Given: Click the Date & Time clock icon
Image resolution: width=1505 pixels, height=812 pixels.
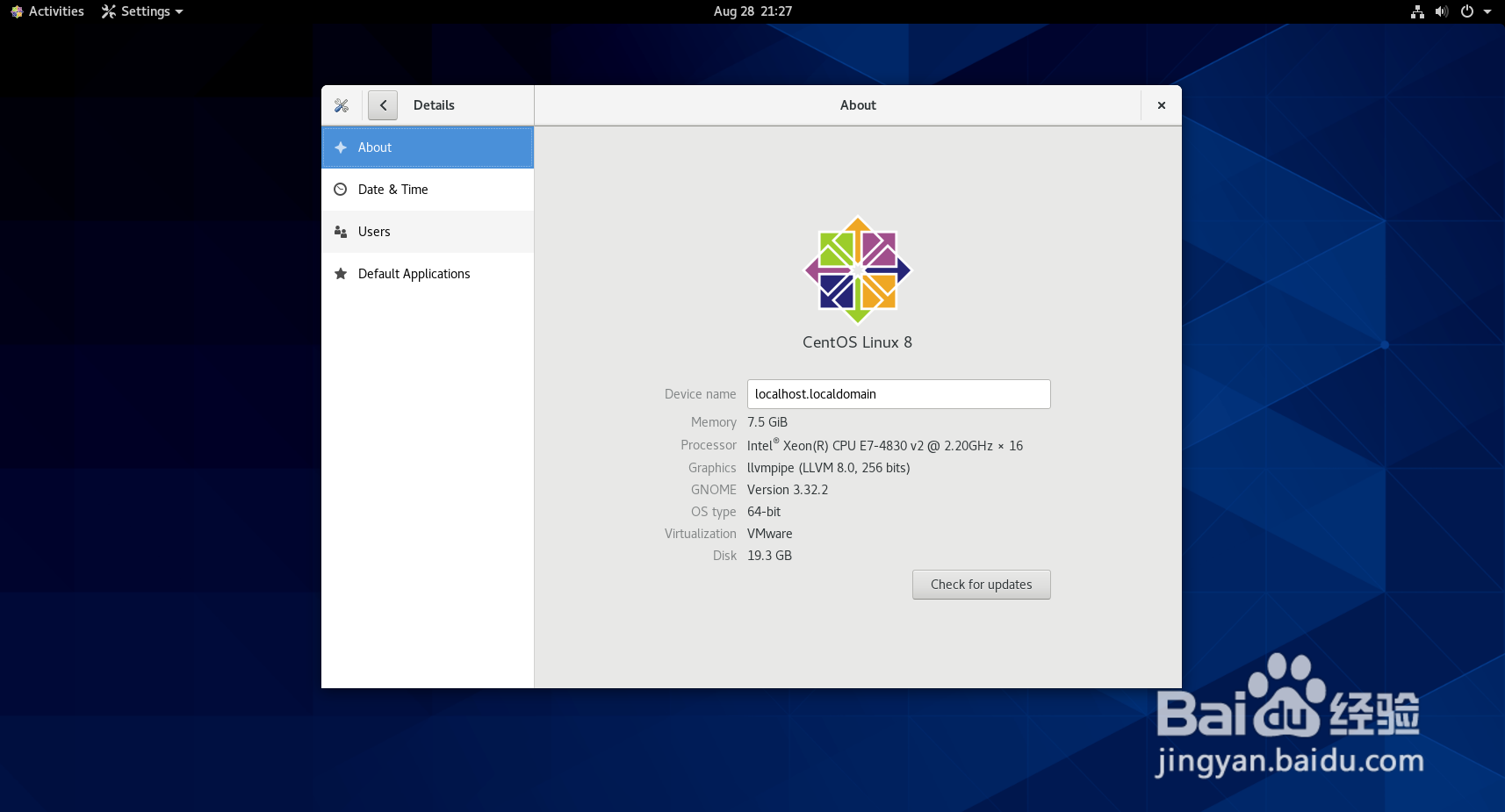Looking at the screenshot, I should point(341,190).
